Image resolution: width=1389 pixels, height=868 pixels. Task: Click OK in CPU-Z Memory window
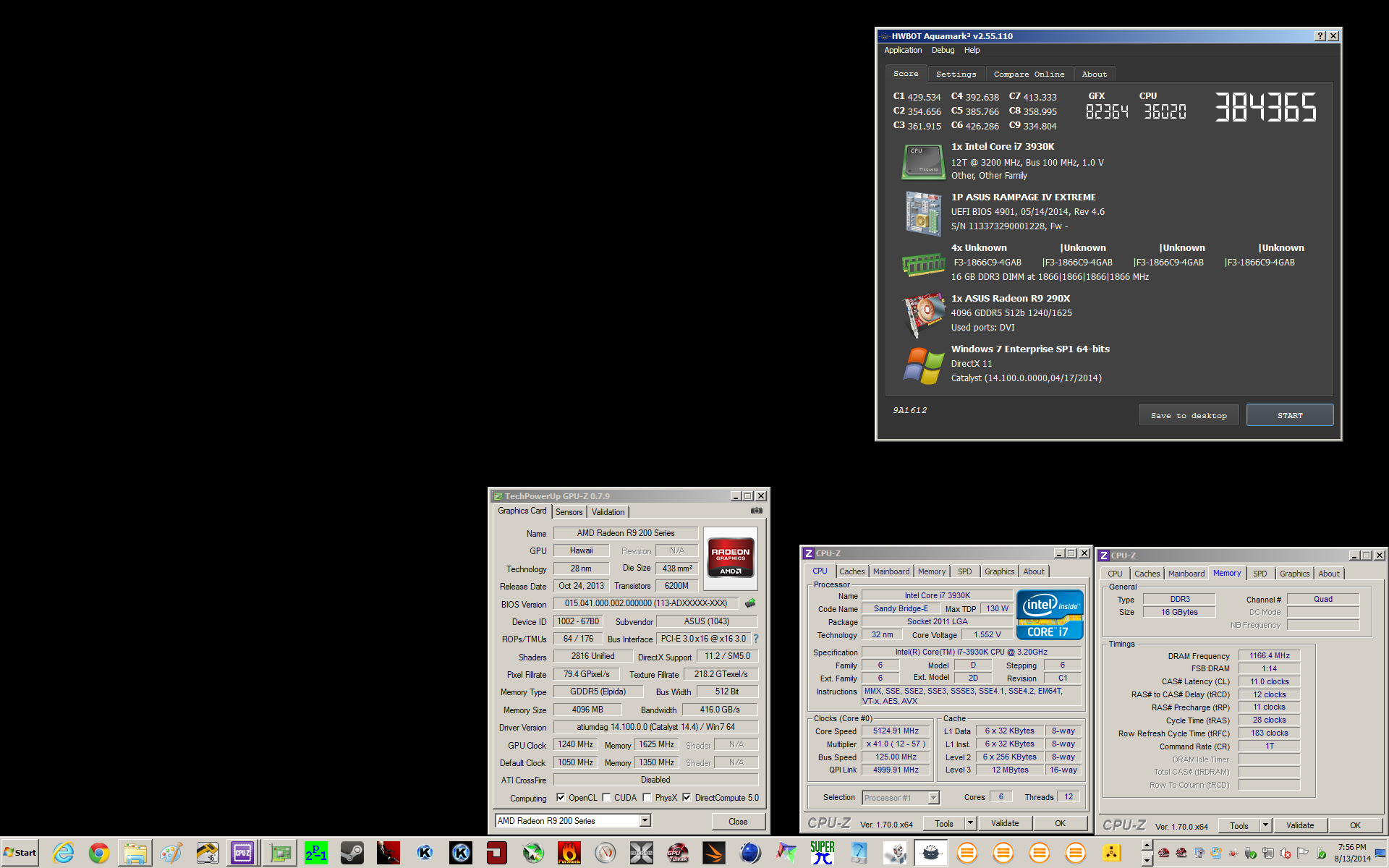[1355, 825]
